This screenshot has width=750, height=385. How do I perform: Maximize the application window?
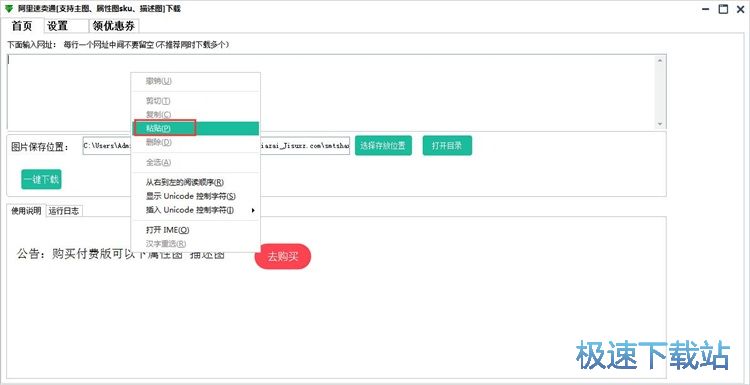723,9
